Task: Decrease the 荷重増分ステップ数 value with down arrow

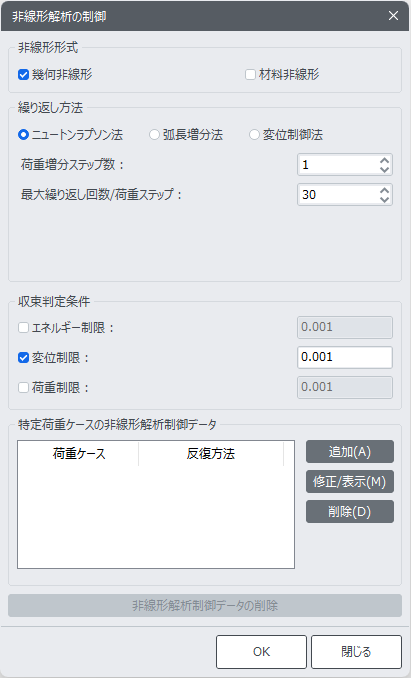Action: [384, 169]
